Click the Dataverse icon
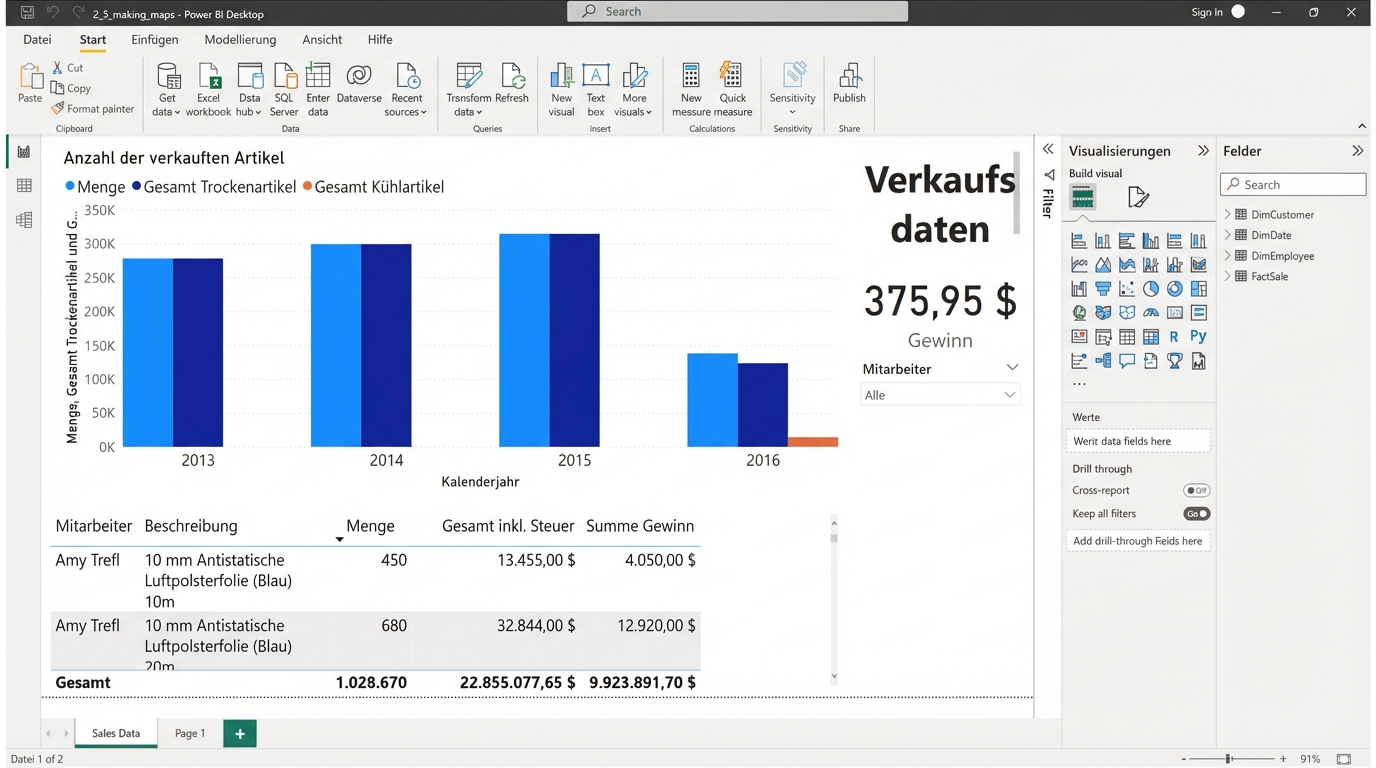 pyautogui.click(x=359, y=78)
